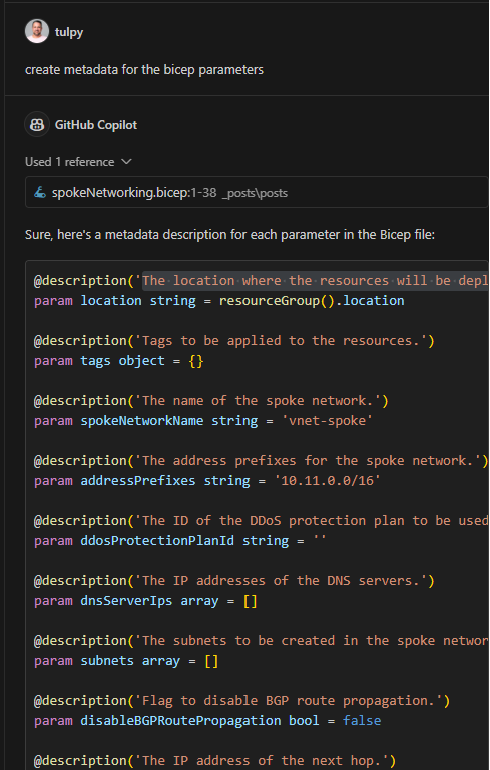Click the 'Tags to be applied' description line
The image size is (490, 770).
pos(234,340)
